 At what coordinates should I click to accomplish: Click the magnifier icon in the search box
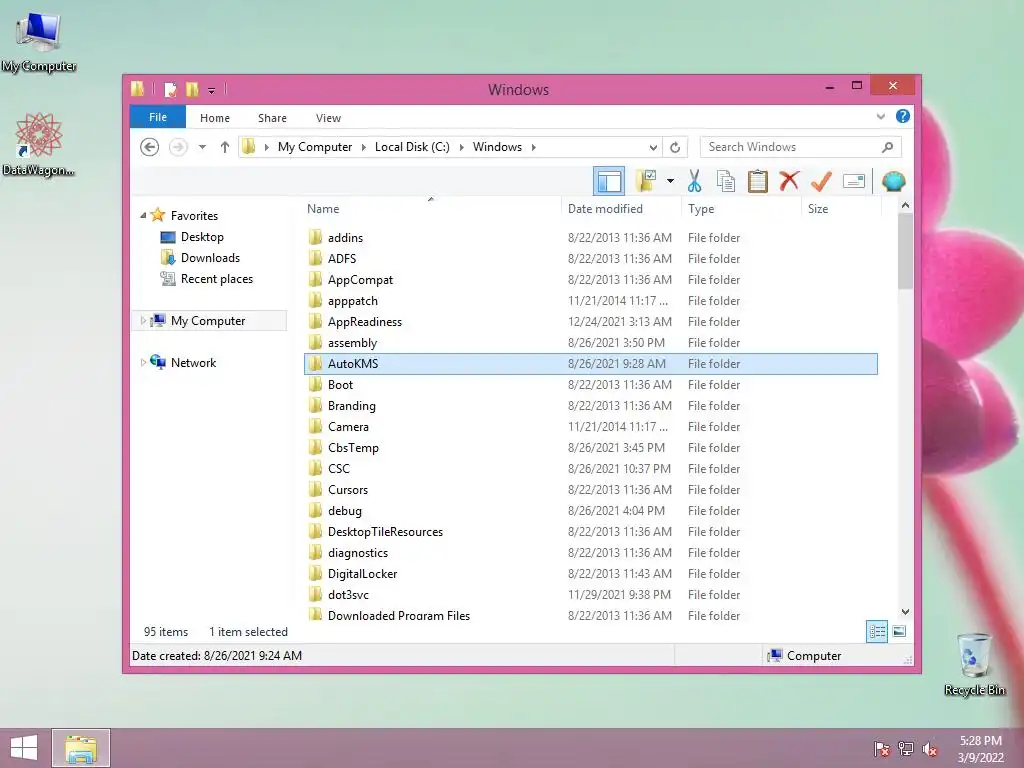point(887,147)
